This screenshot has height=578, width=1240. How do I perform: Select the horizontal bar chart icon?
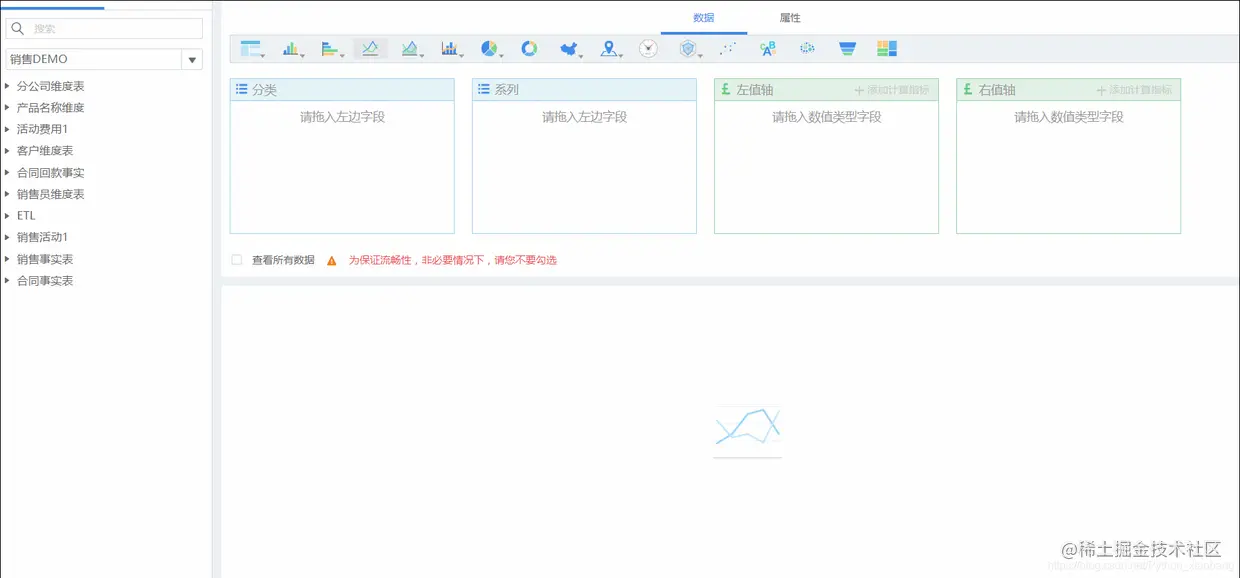coord(330,49)
